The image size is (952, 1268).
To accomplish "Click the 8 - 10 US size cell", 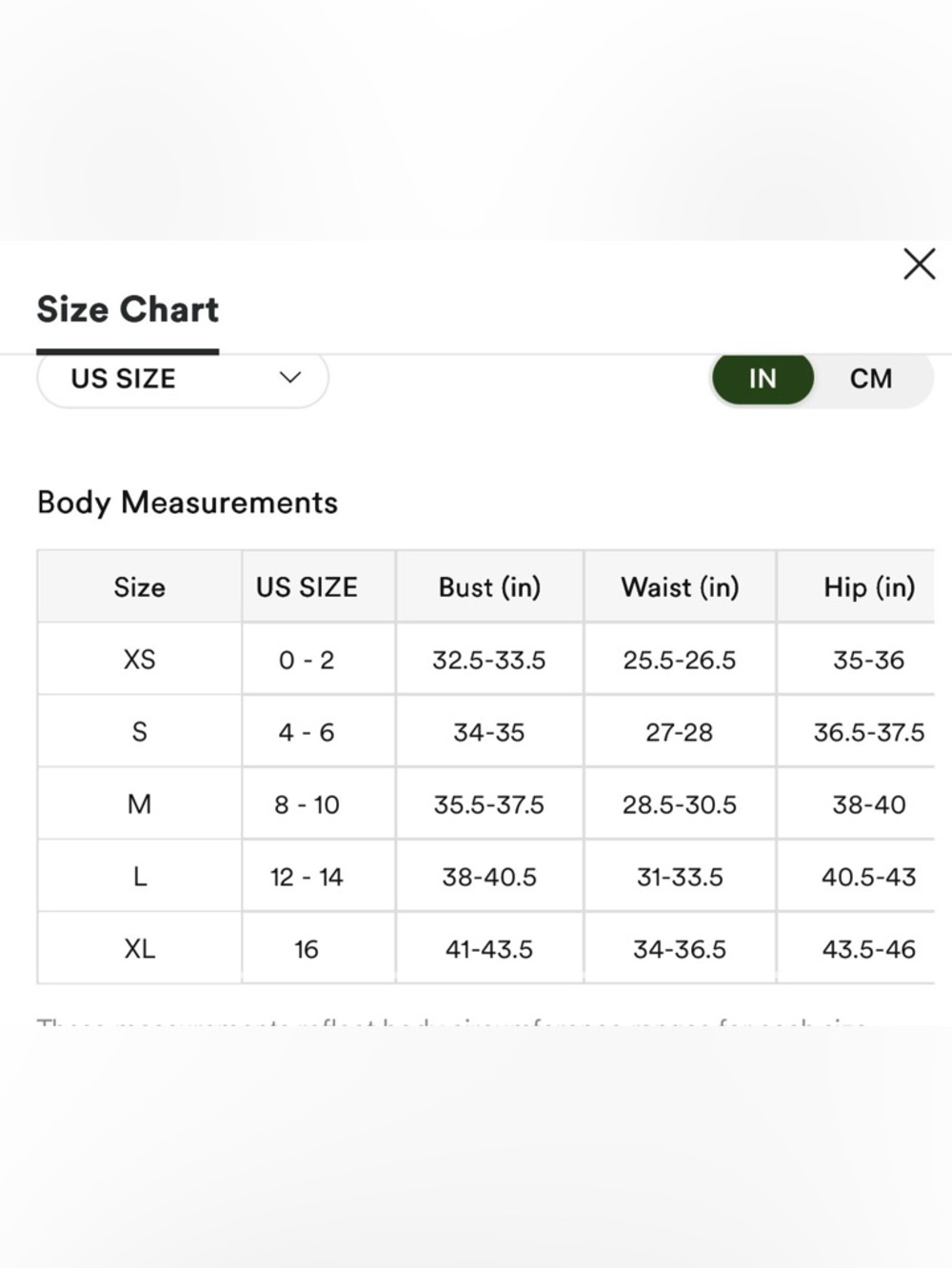I will coord(307,804).
